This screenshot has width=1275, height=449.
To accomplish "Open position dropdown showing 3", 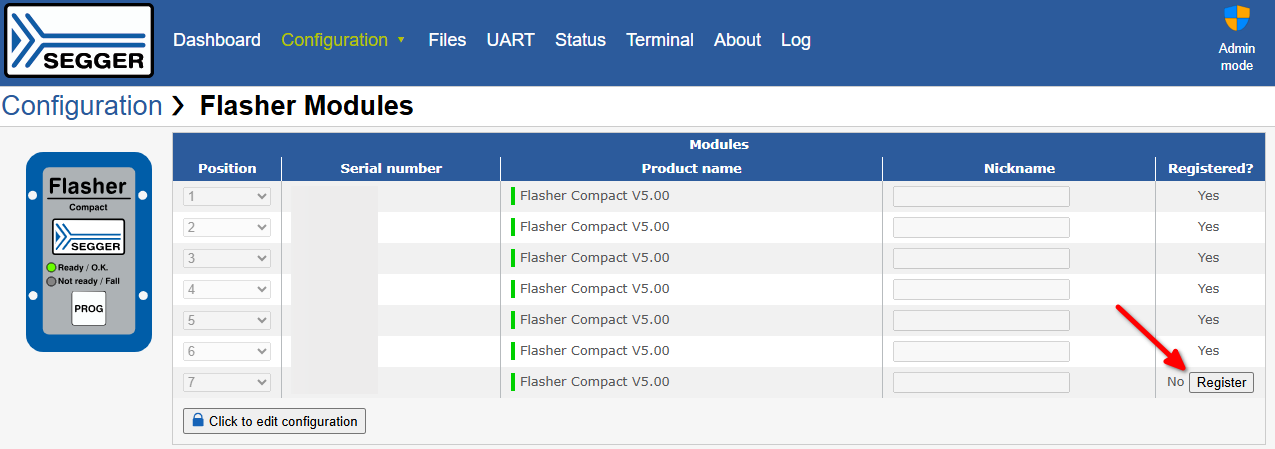I will (x=227, y=258).
